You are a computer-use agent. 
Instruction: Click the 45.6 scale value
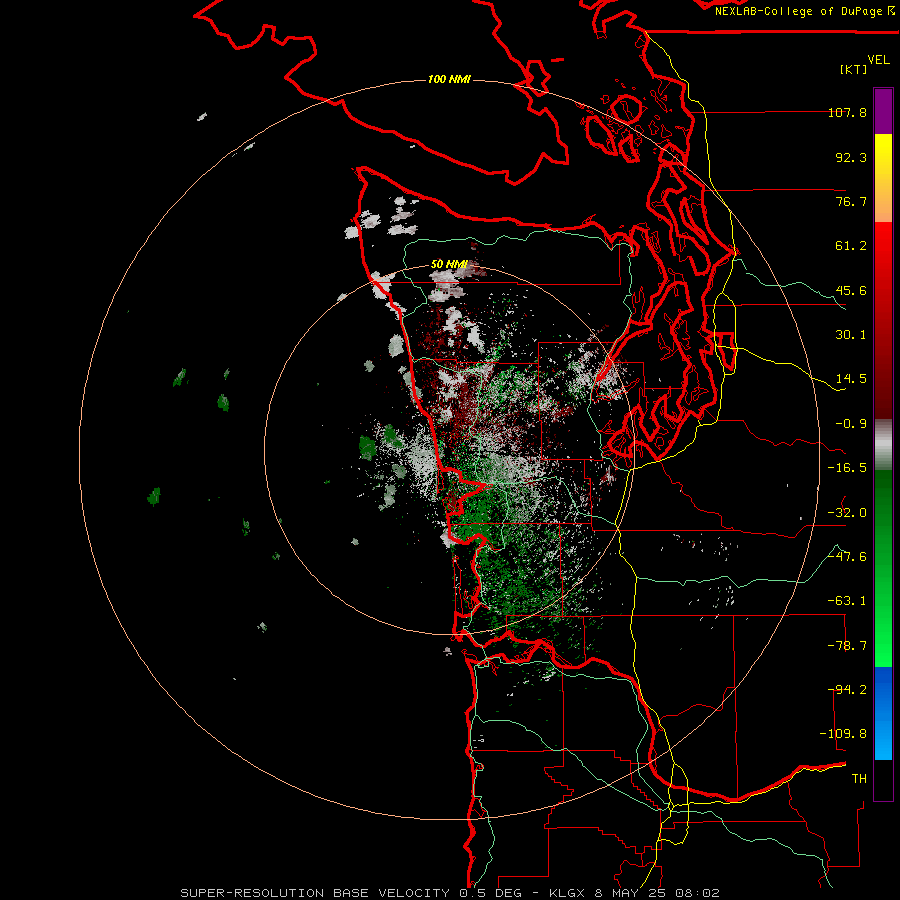[851, 290]
